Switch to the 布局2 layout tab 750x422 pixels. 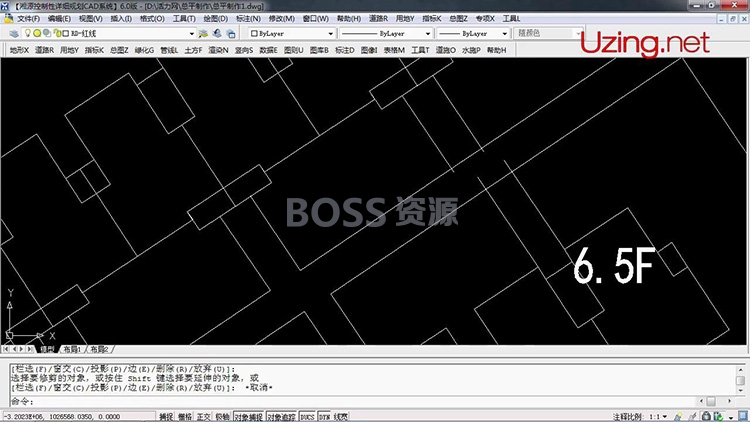point(99,349)
